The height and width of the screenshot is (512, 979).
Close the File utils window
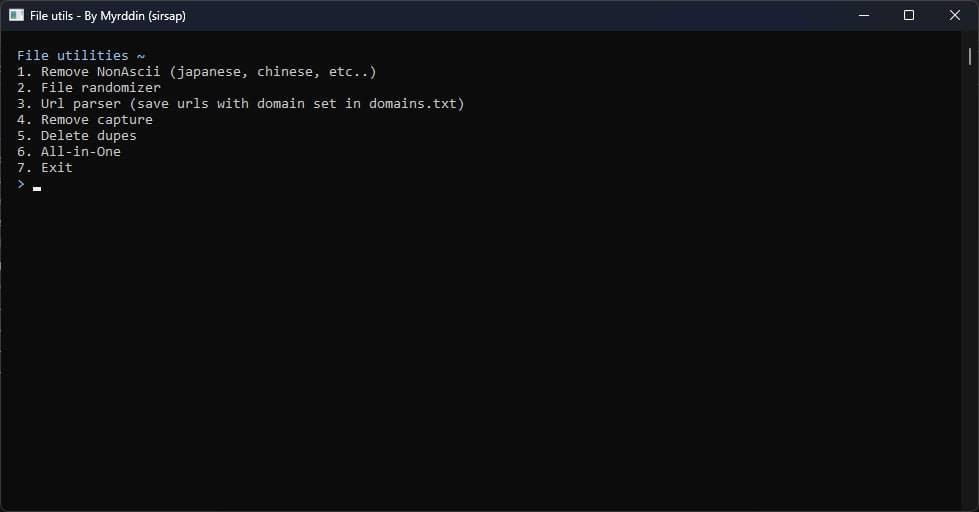click(955, 15)
